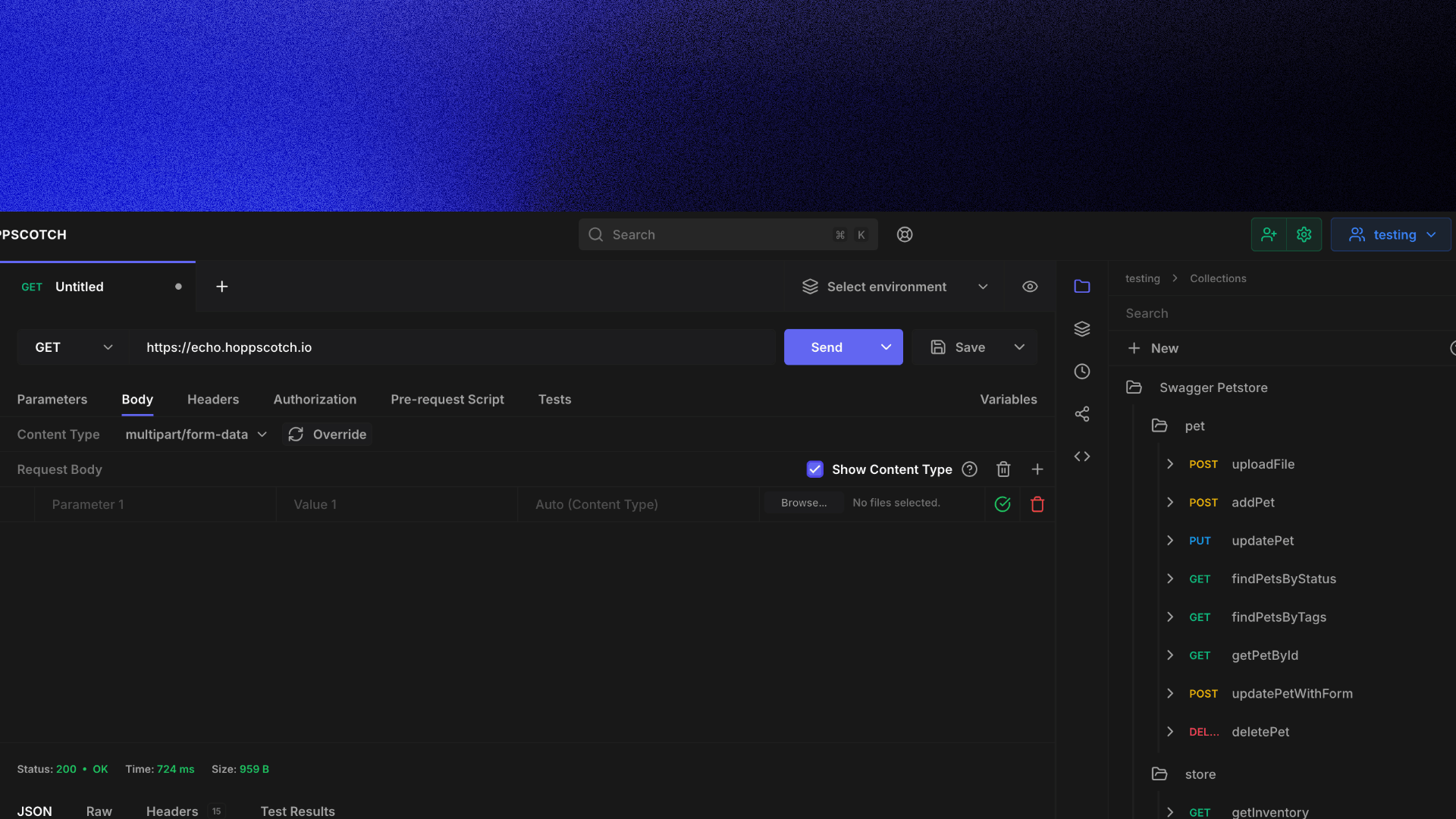Open the Send options dropdown arrow
Image resolution: width=1456 pixels, height=819 pixels.
coord(886,347)
